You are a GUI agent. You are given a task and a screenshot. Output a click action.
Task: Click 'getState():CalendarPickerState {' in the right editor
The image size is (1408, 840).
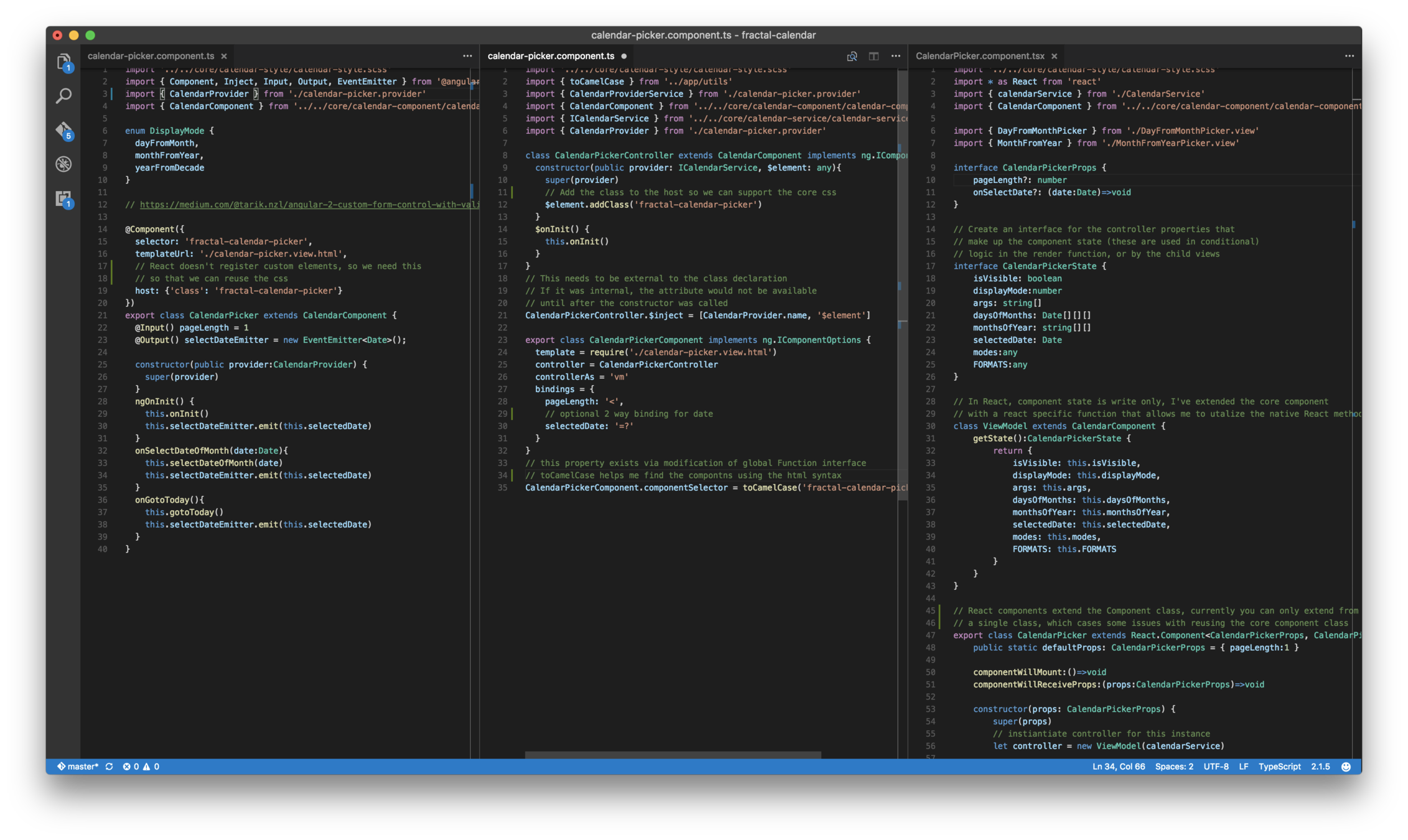click(1051, 438)
